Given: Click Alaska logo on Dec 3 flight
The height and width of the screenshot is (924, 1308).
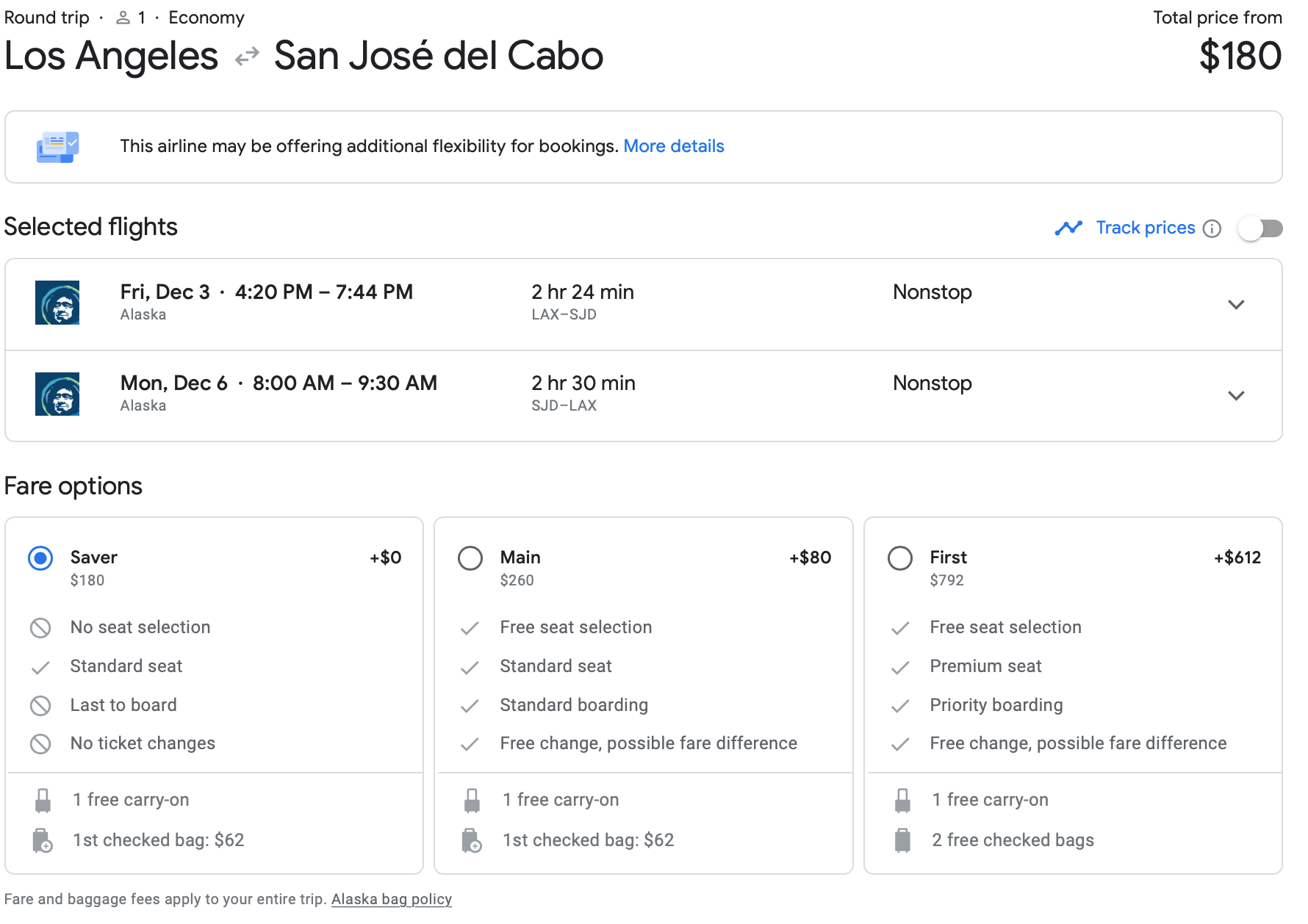Looking at the screenshot, I should click(57, 303).
